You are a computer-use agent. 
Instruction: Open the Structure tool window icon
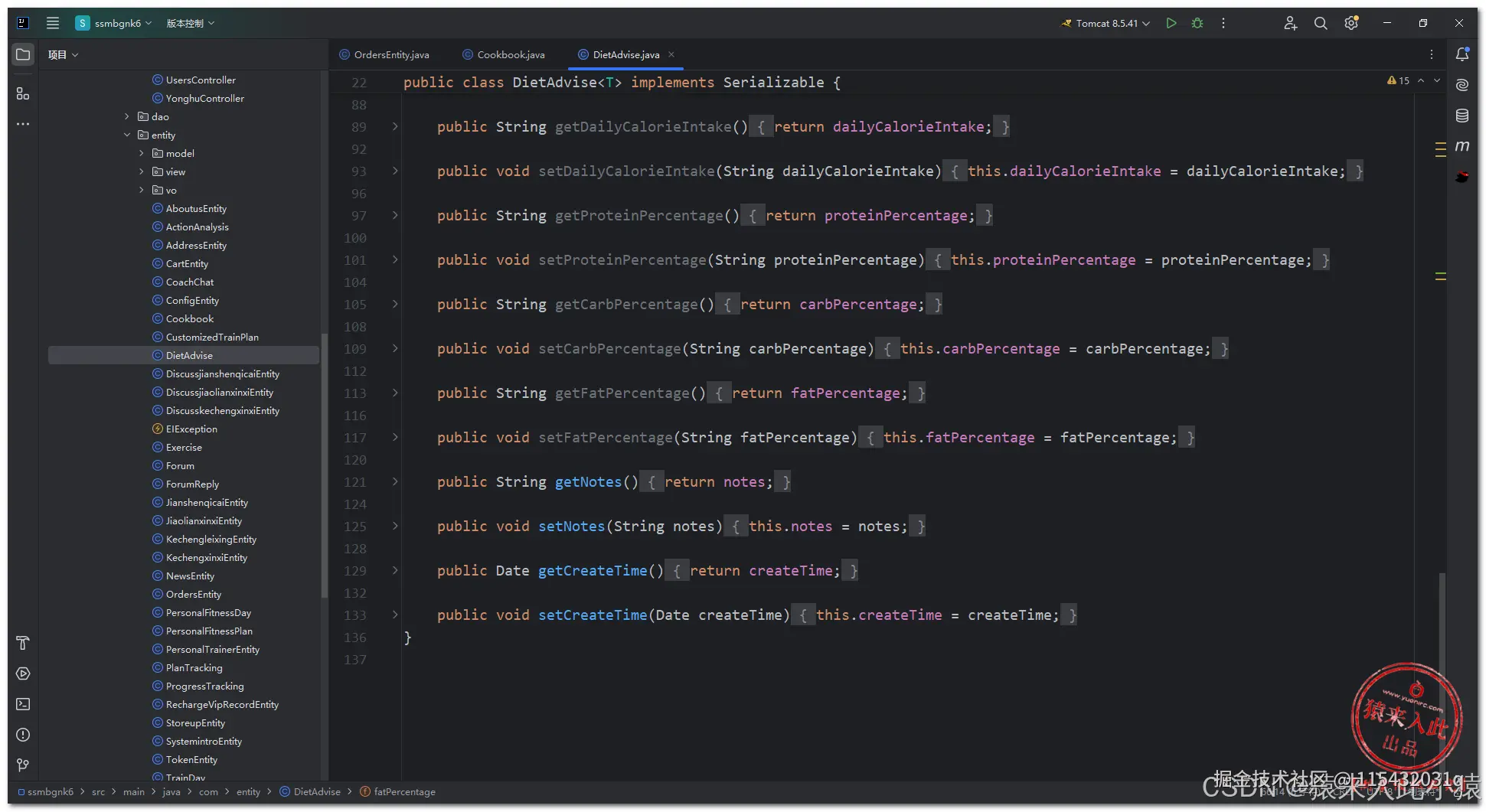point(23,93)
